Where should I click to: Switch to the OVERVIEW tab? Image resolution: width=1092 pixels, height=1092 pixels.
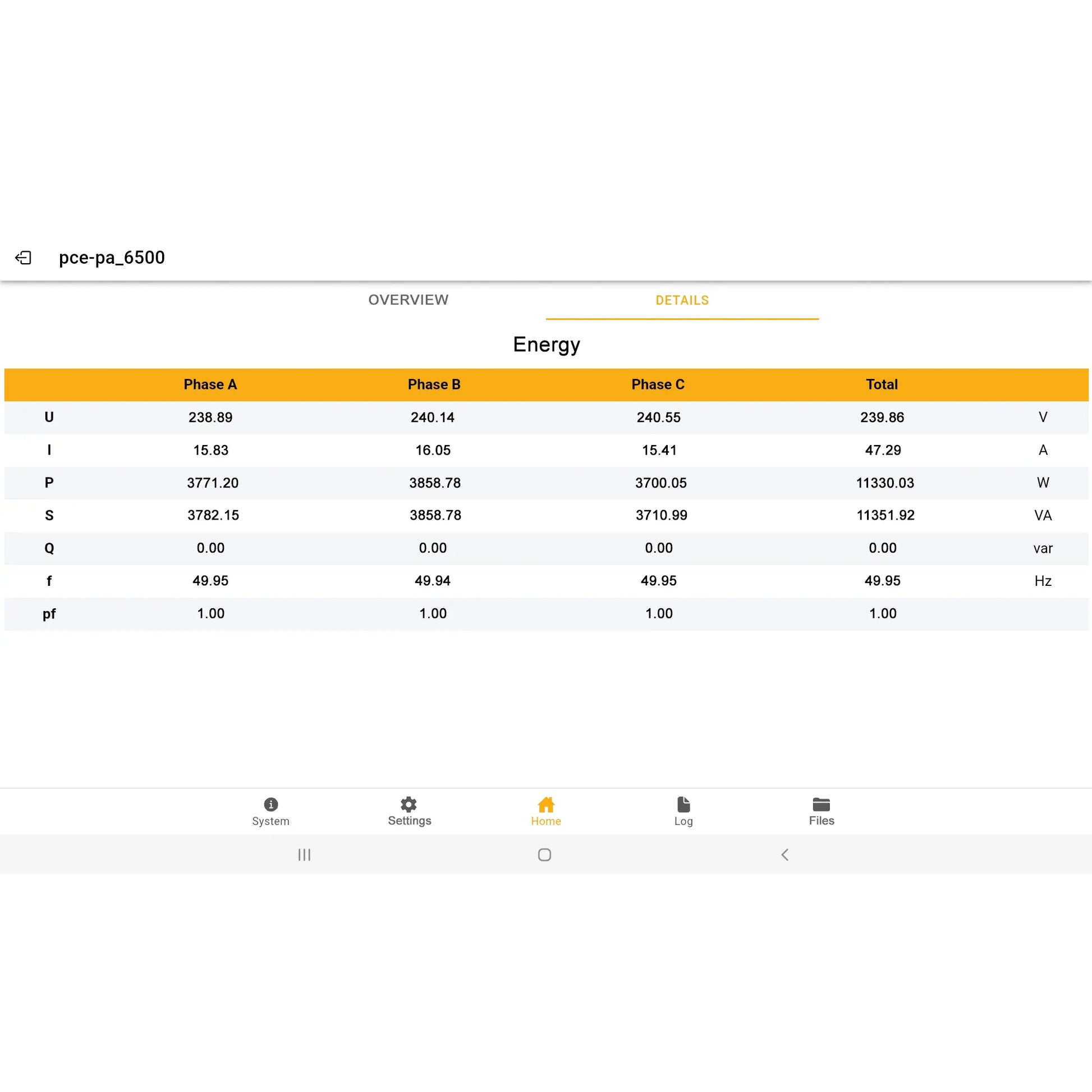(408, 300)
